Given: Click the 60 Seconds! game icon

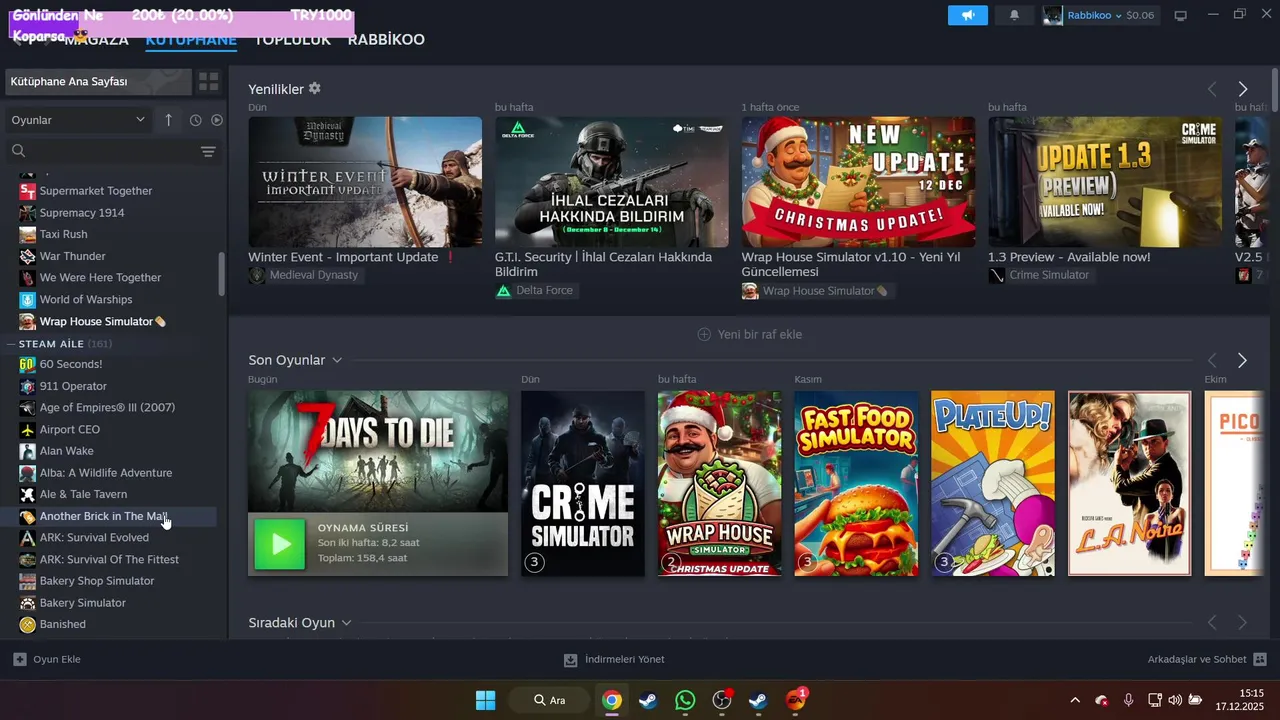Looking at the screenshot, I should pyautogui.click(x=28, y=364).
